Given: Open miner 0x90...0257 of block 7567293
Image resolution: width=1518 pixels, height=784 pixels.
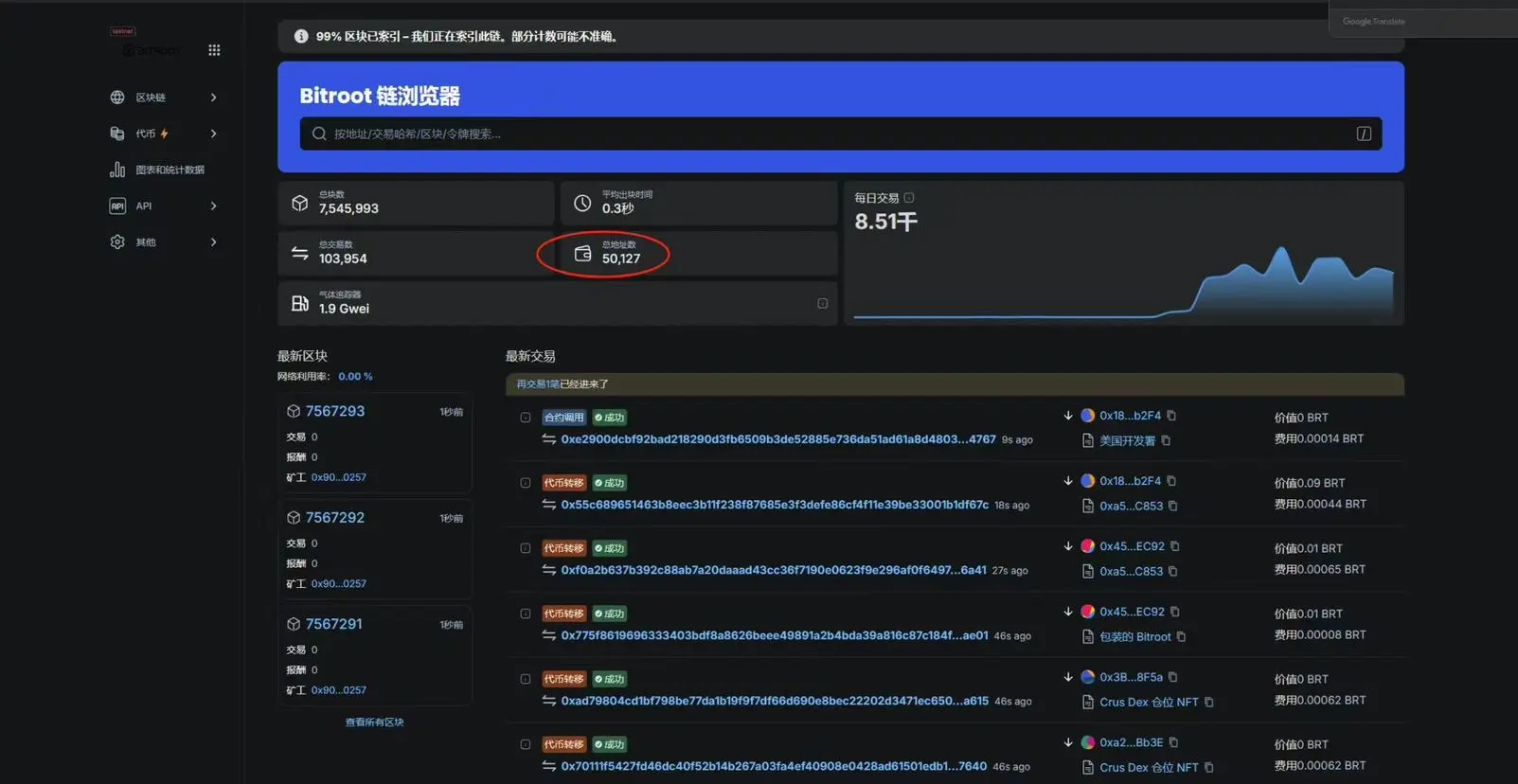Looking at the screenshot, I should point(338,477).
